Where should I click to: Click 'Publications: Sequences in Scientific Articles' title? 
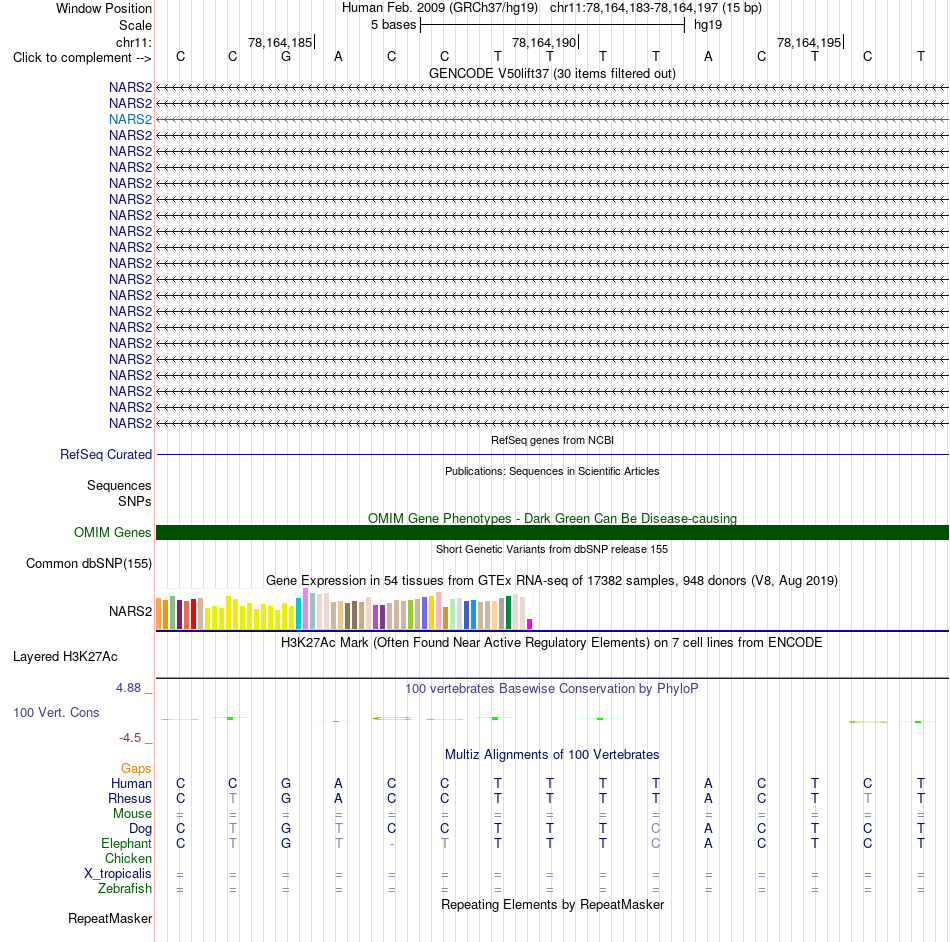[x=552, y=471]
